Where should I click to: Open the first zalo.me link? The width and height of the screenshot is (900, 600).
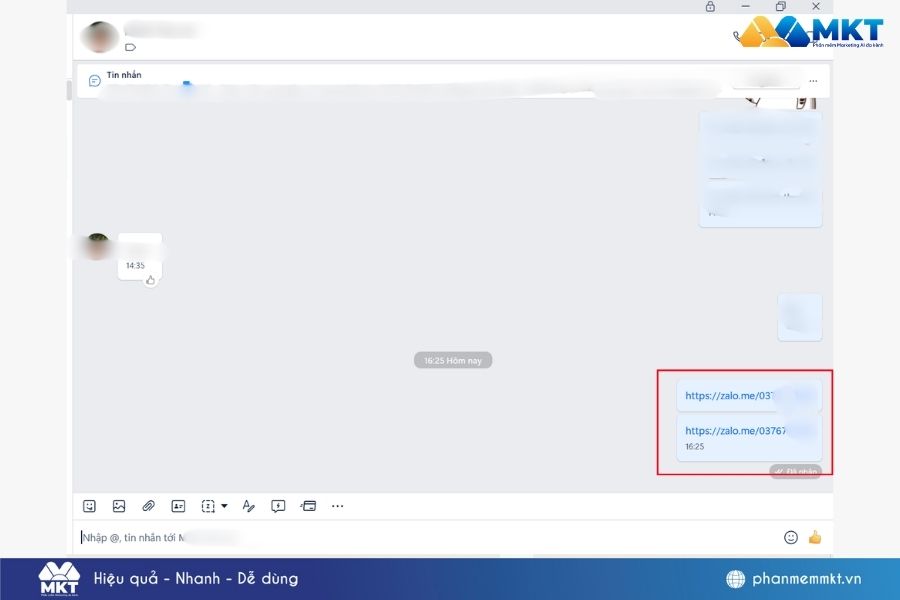point(730,396)
